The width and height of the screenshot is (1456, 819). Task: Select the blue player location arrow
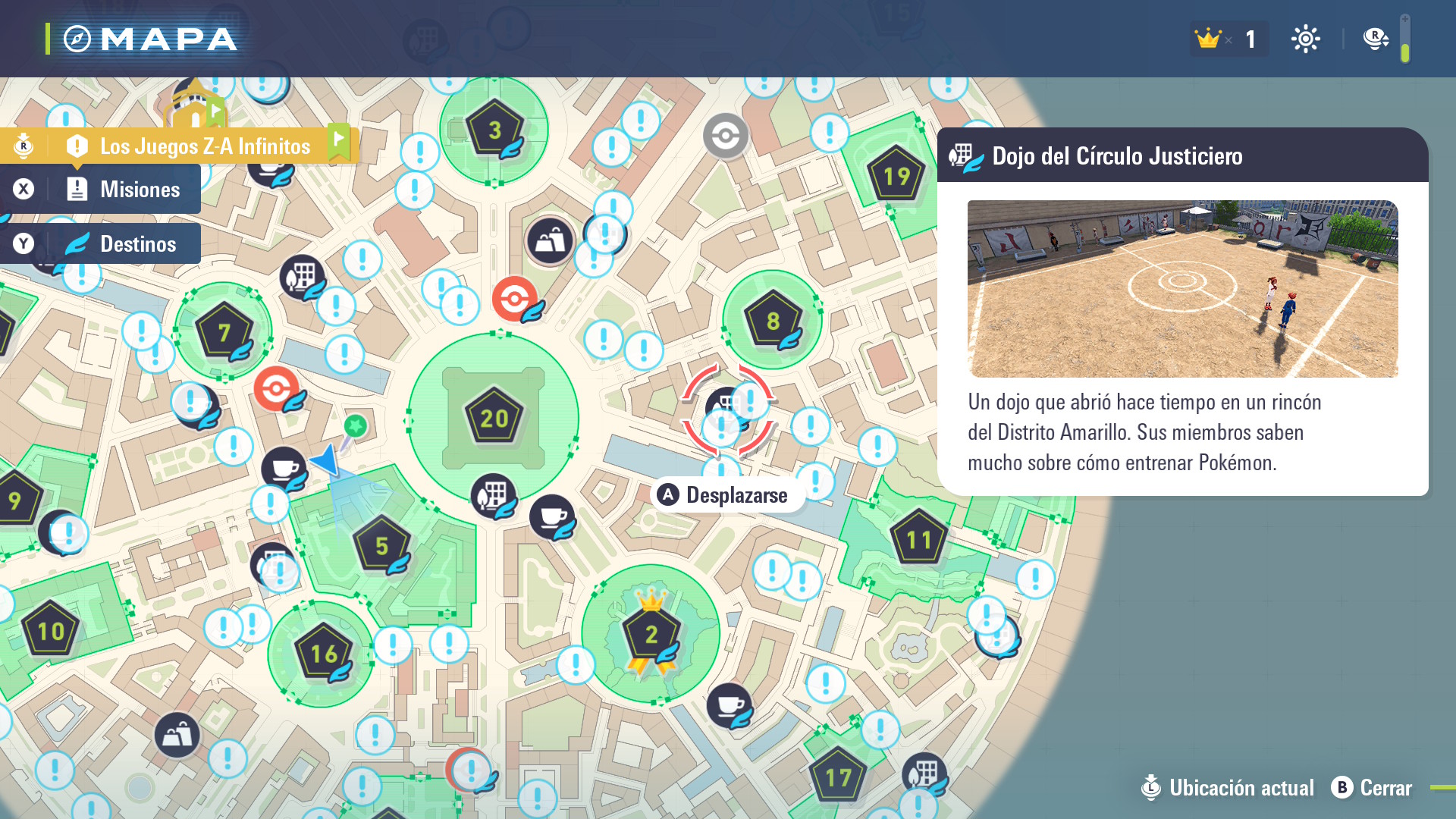tap(326, 460)
